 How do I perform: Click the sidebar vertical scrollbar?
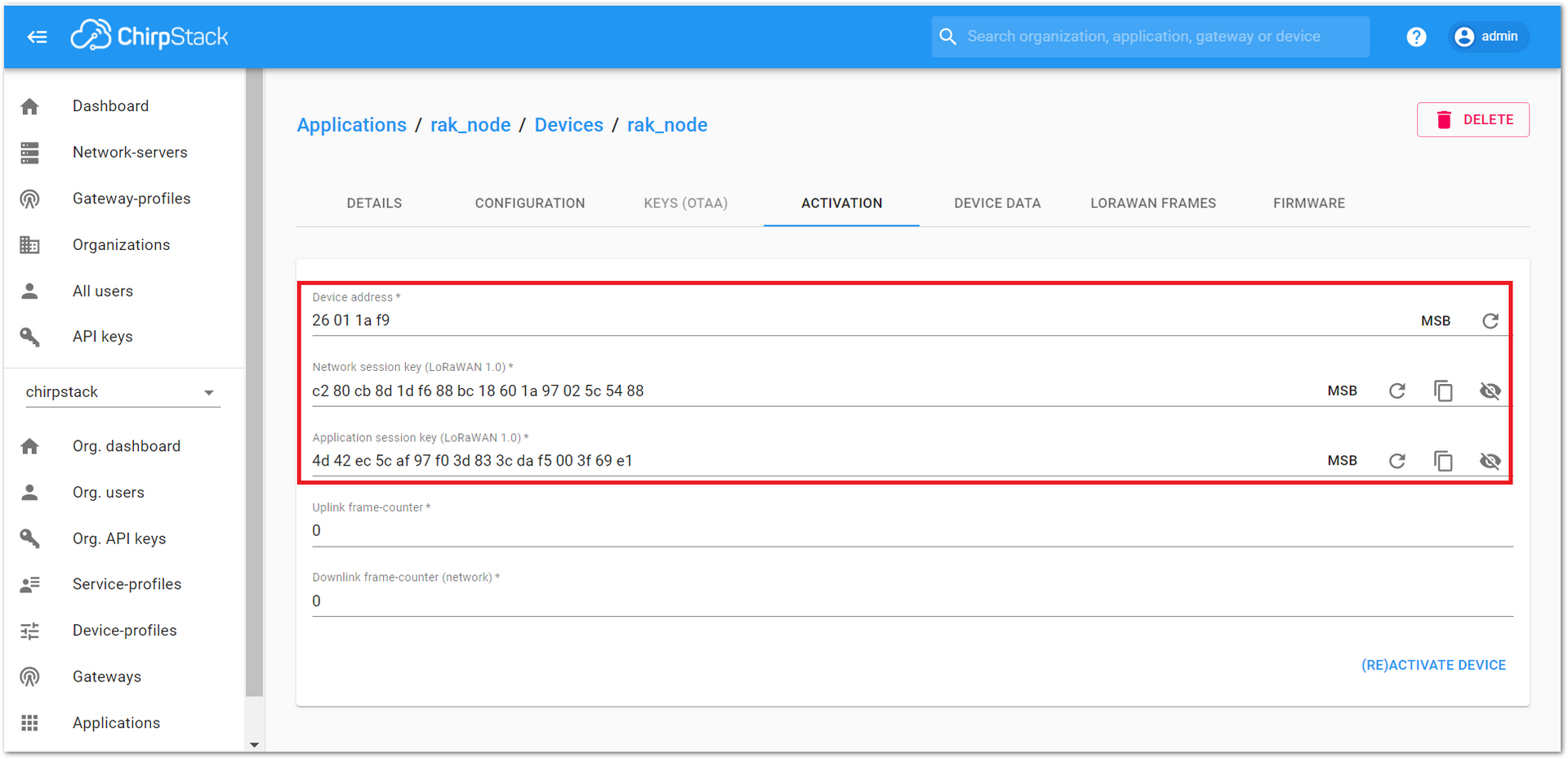tap(254, 384)
